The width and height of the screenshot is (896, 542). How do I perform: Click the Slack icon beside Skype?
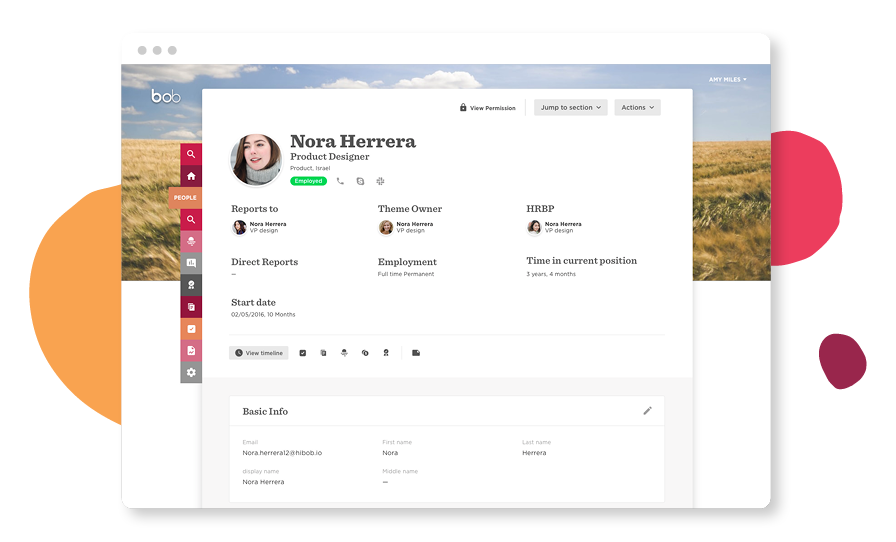[x=380, y=181]
